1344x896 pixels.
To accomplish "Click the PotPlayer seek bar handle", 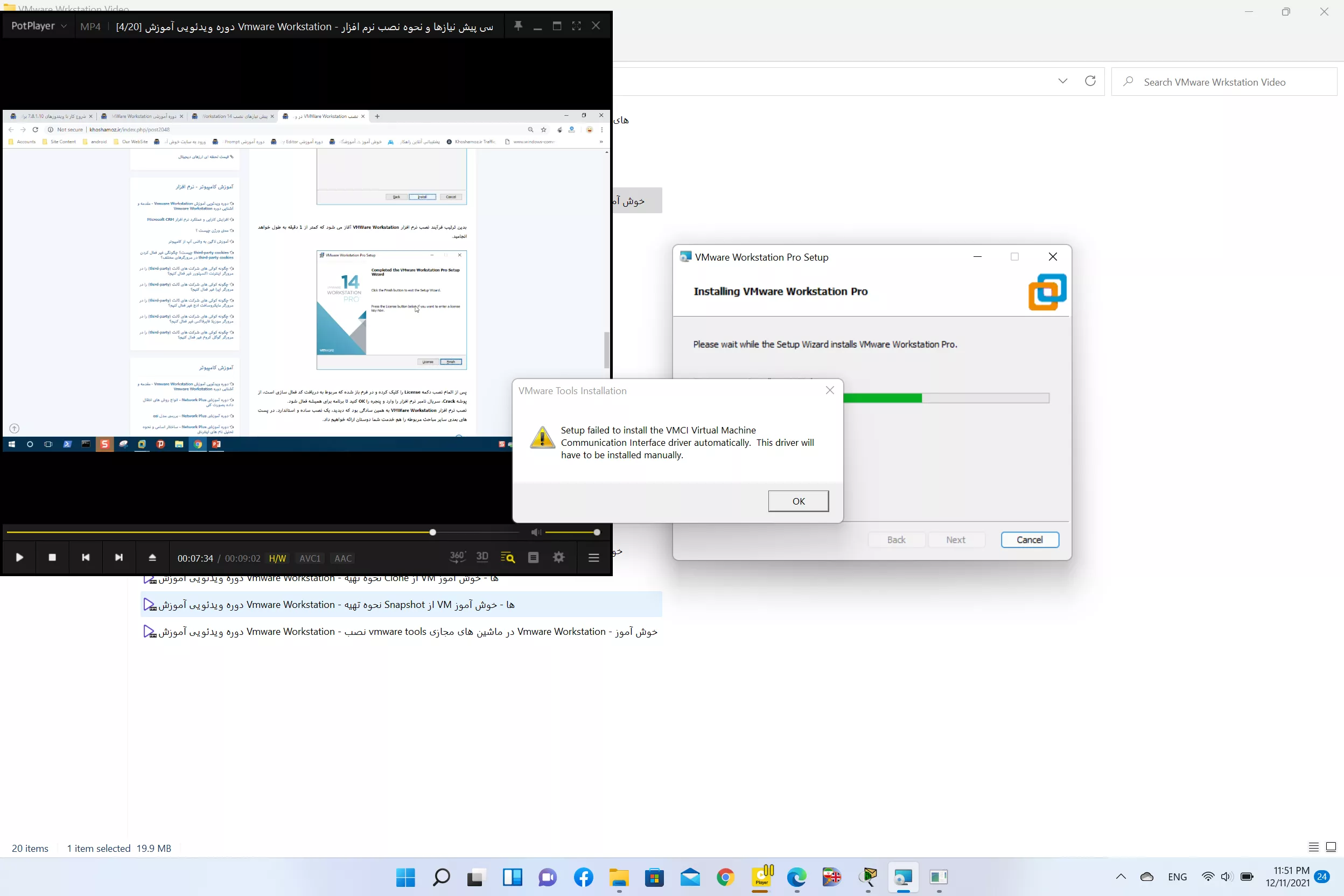I will point(432,533).
